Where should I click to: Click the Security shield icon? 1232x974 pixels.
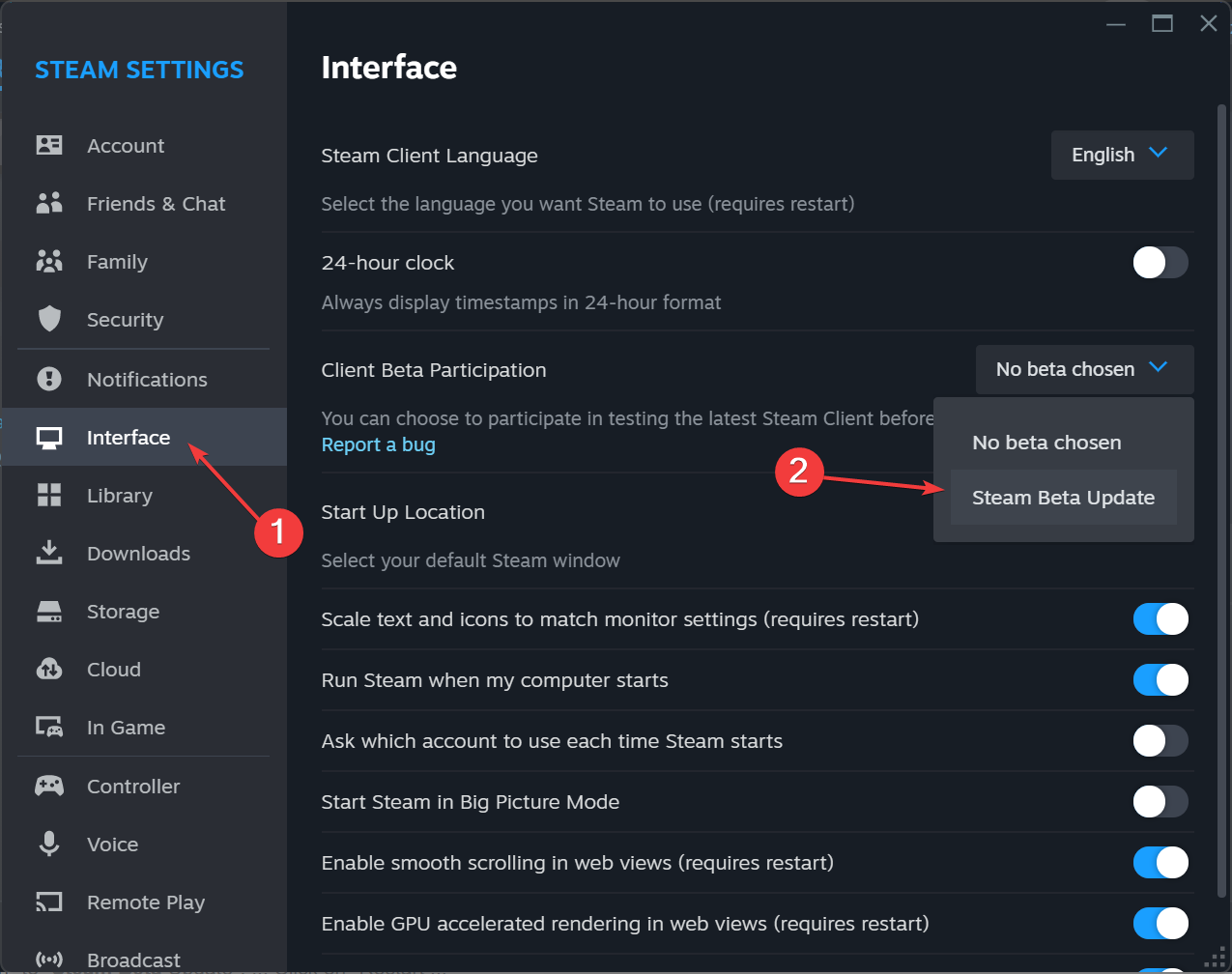(x=49, y=319)
